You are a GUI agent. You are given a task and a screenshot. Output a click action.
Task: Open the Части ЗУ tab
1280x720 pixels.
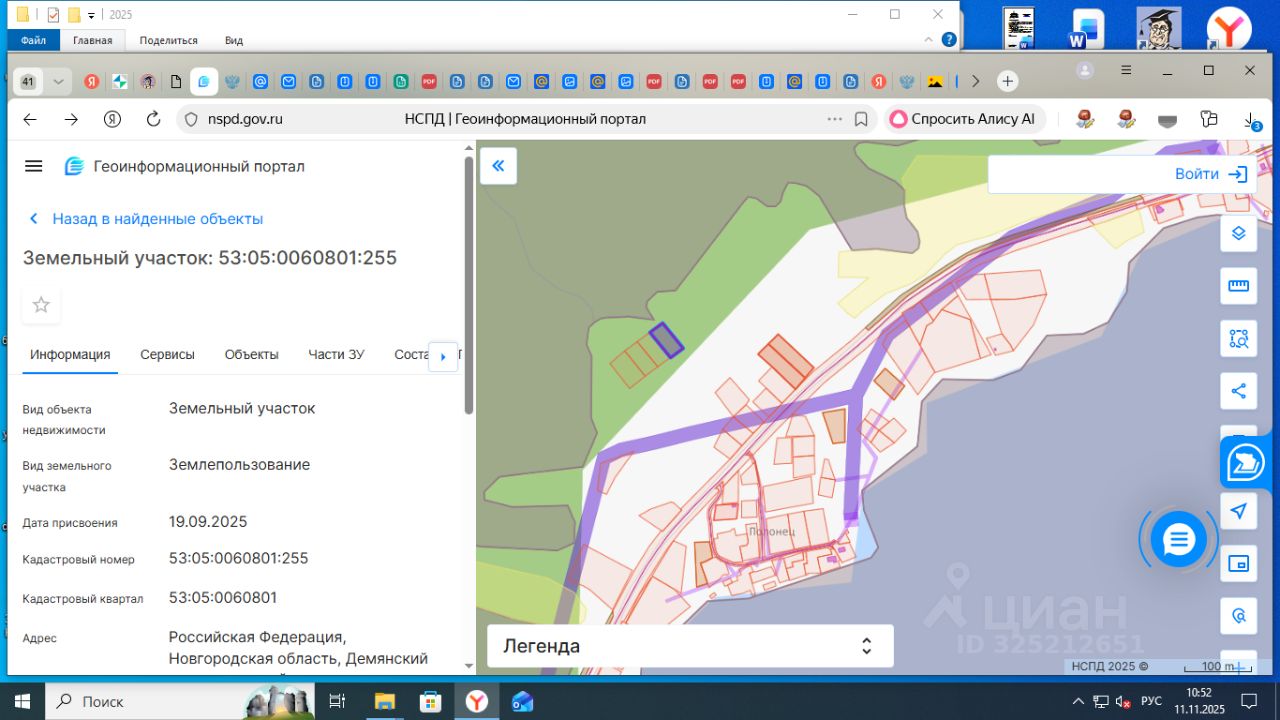(x=336, y=354)
